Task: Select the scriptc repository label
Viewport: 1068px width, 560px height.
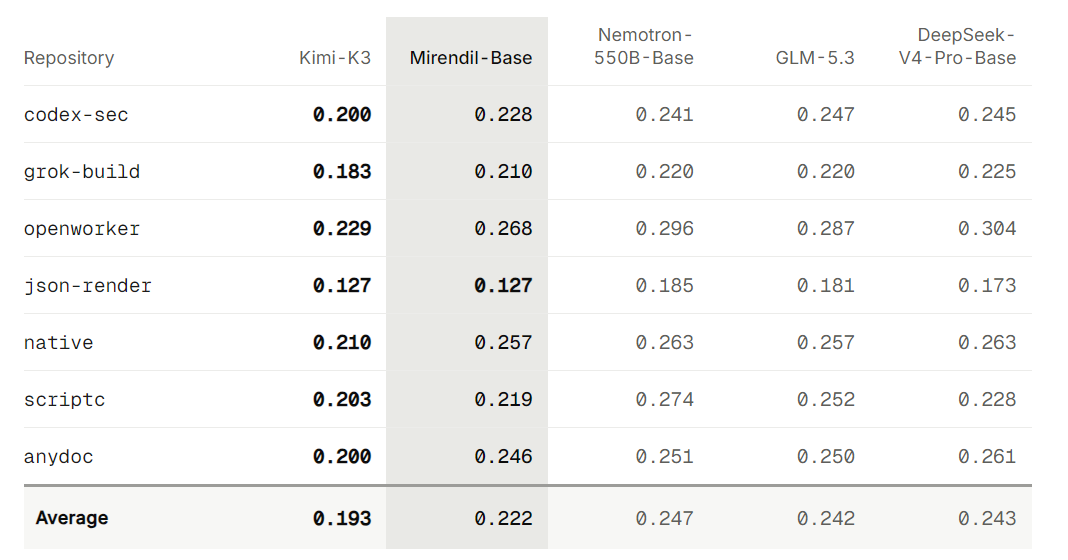Action: click(x=65, y=400)
